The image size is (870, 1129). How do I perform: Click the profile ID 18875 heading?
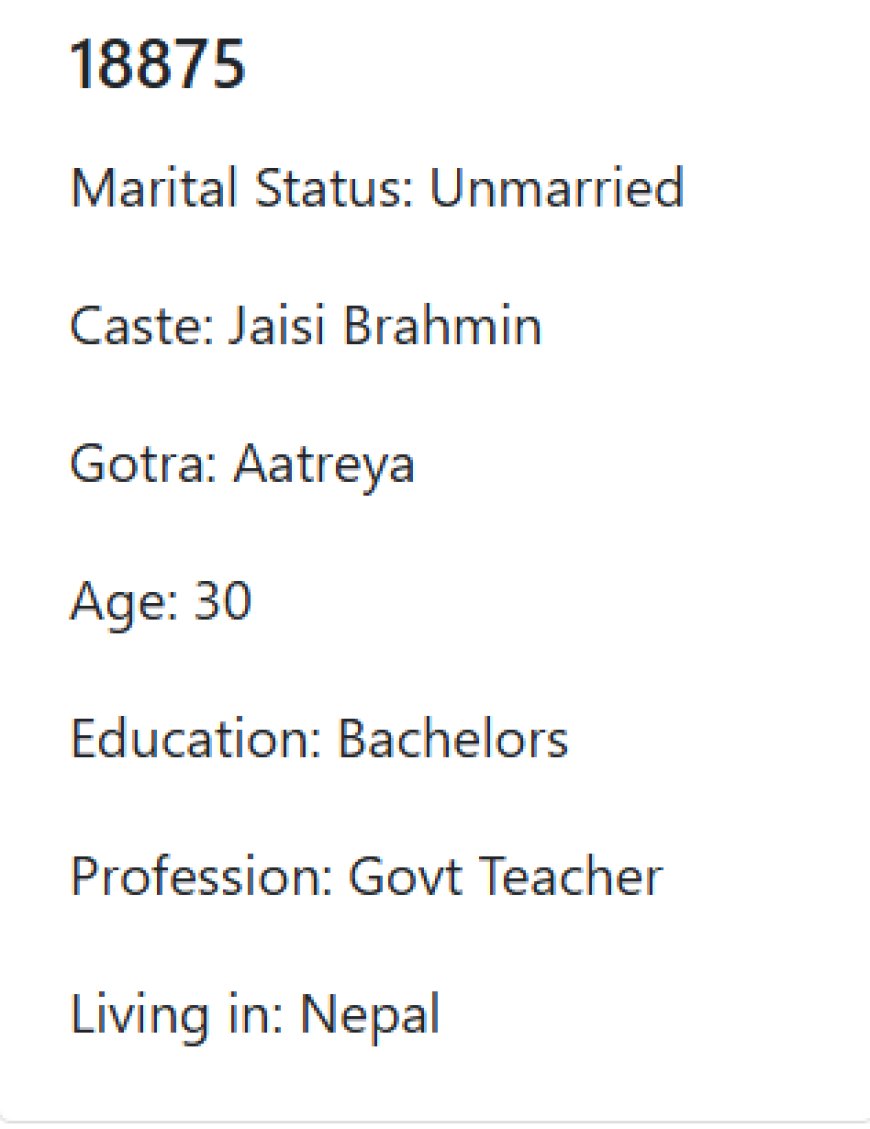click(158, 65)
